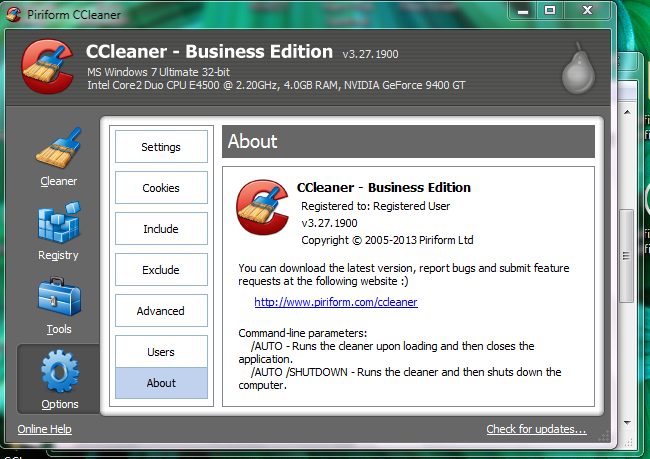This screenshot has width=650, height=459.
Task: Click the title bar CCleaner icon
Action: 14,15
